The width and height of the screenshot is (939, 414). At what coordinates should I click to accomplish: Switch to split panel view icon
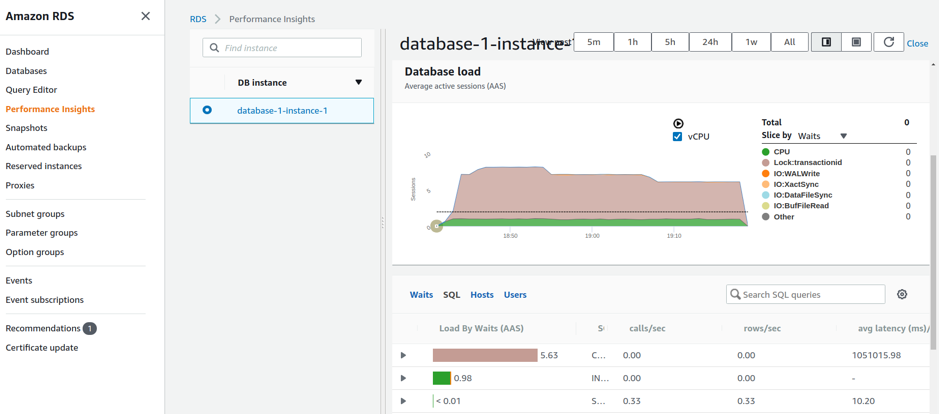(x=826, y=43)
